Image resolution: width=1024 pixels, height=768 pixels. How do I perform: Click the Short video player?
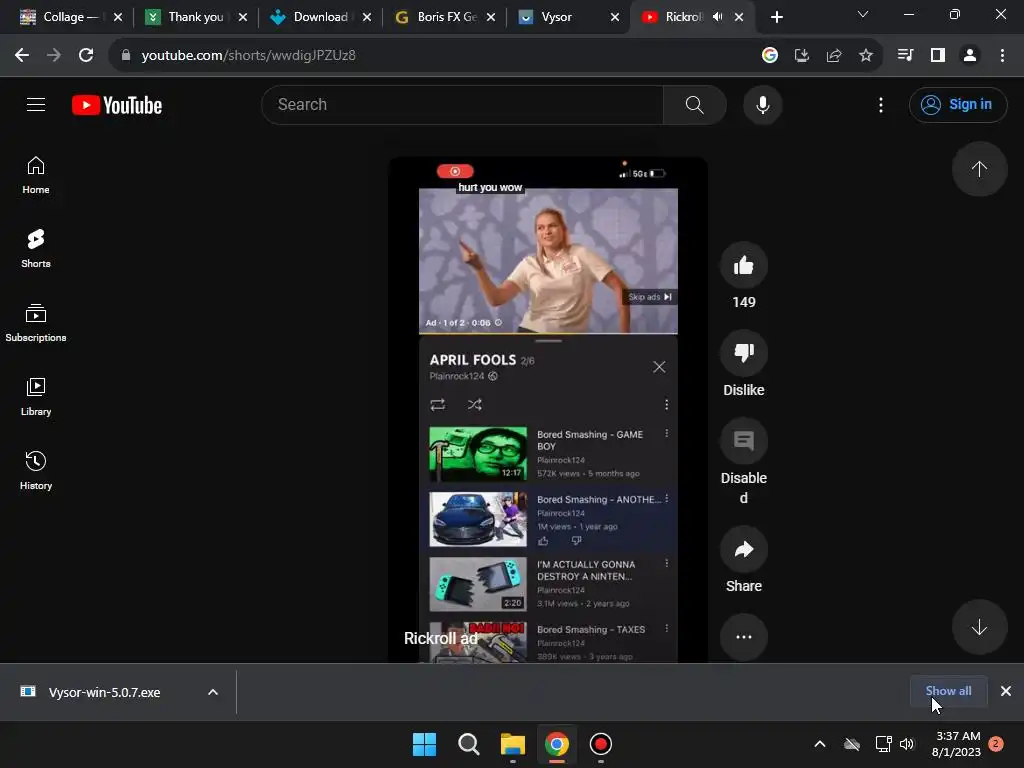[548, 410]
